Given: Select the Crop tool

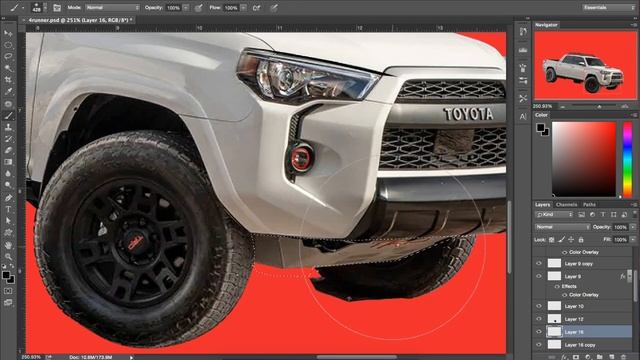Looking at the screenshot, I should [x=8, y=80].
